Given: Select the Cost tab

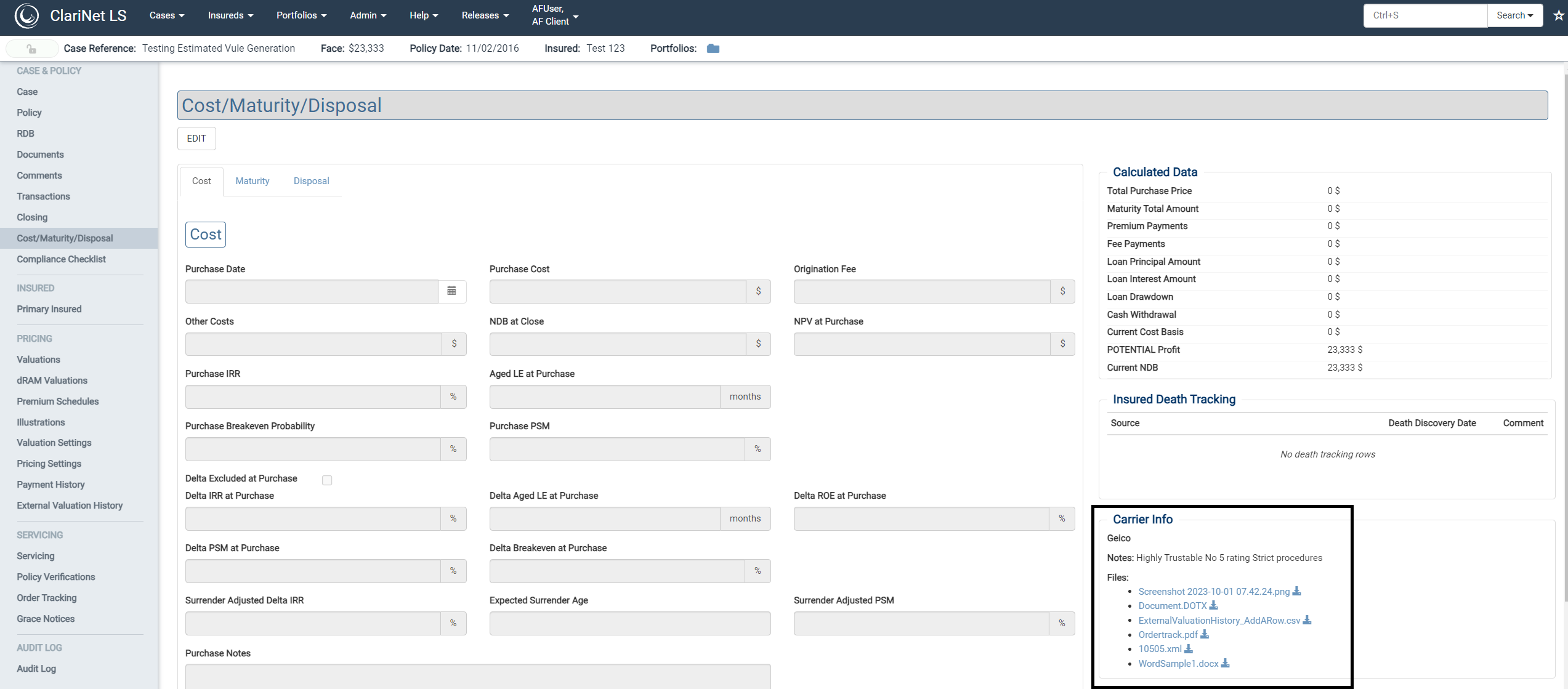Looking at the screenshot, I should 201,181.
